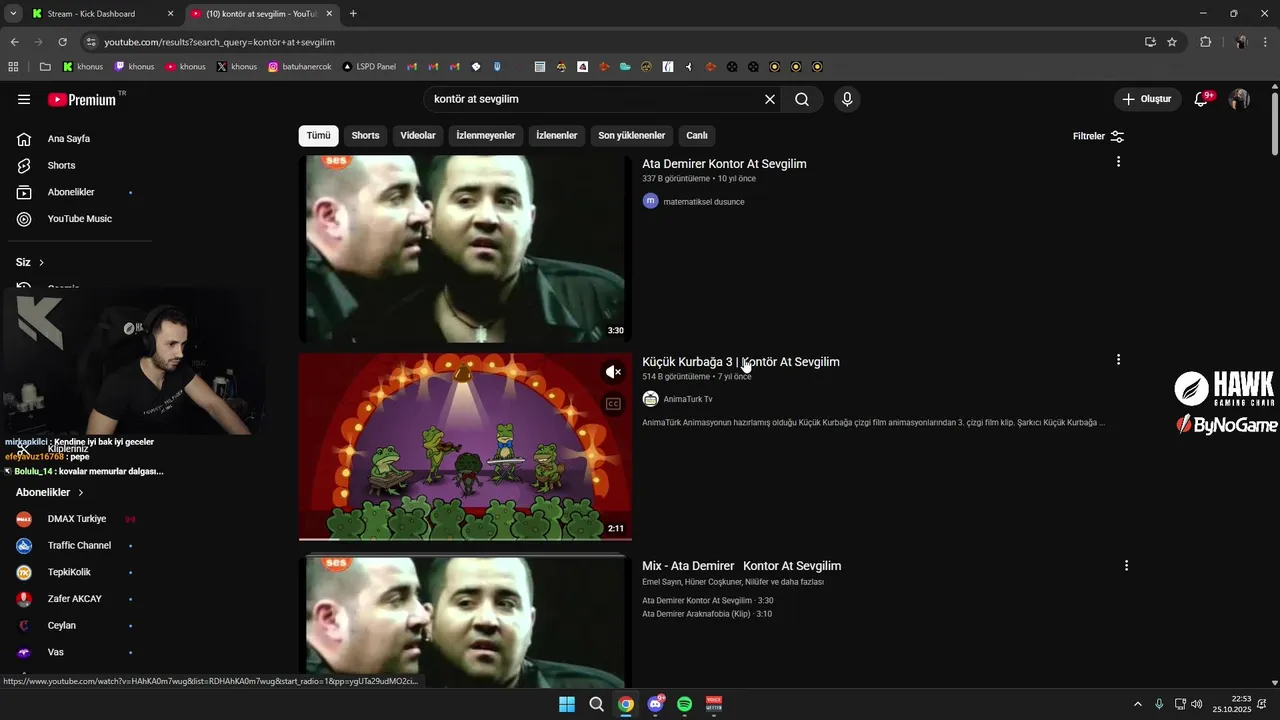The width and height of the screenshot is (1280, 720).
Task: Select the Canlı filter chip
Action: [x=696, y=136]
